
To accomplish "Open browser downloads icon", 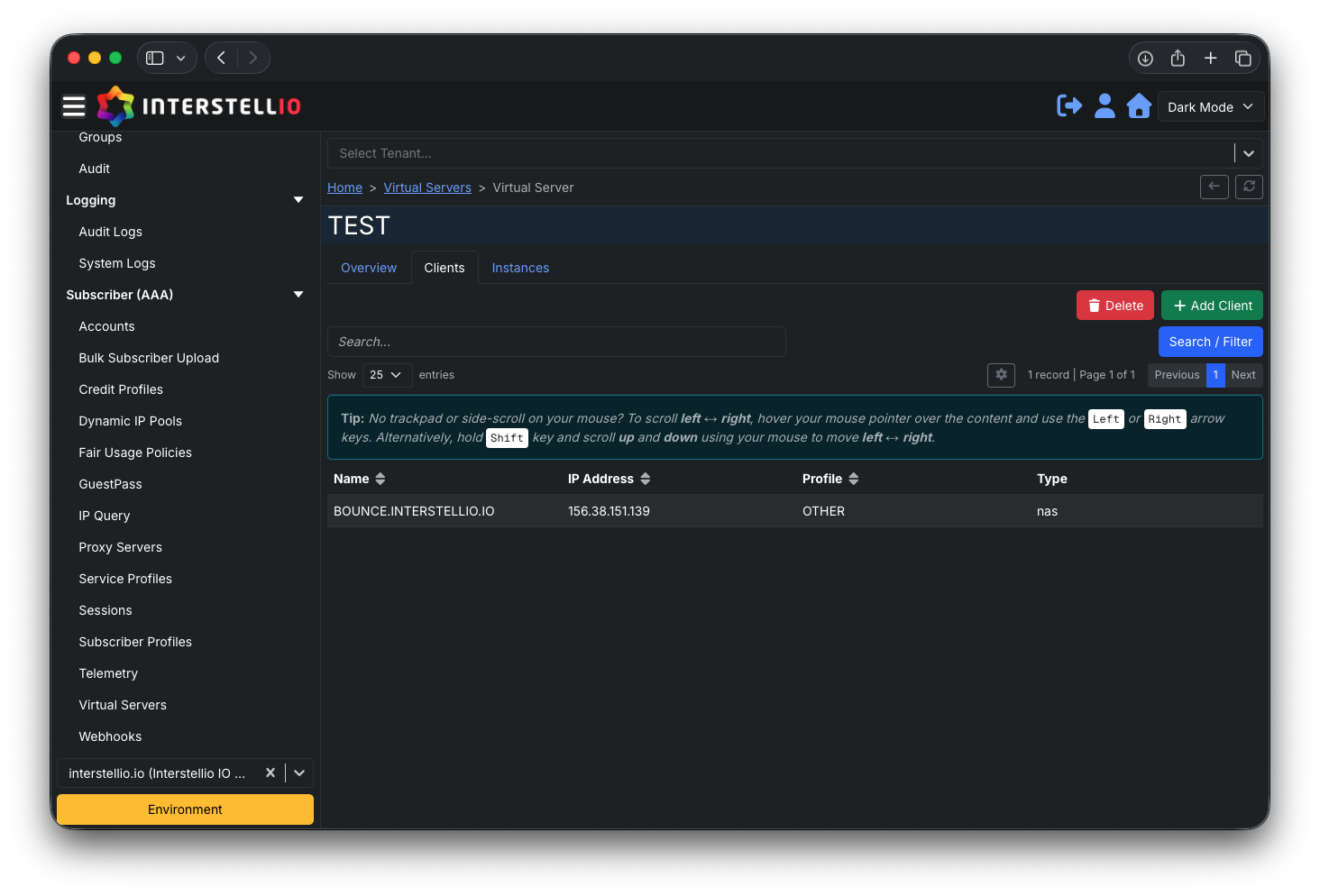I will 1145,59.
